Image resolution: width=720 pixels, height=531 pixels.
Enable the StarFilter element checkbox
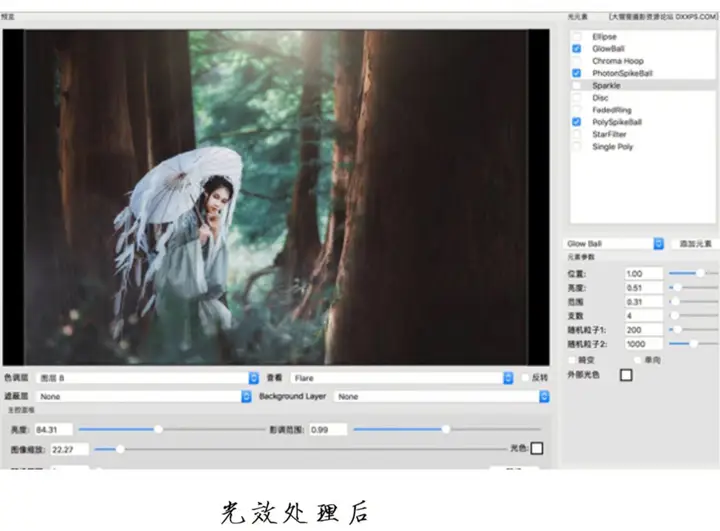click(x=577, y=134)
